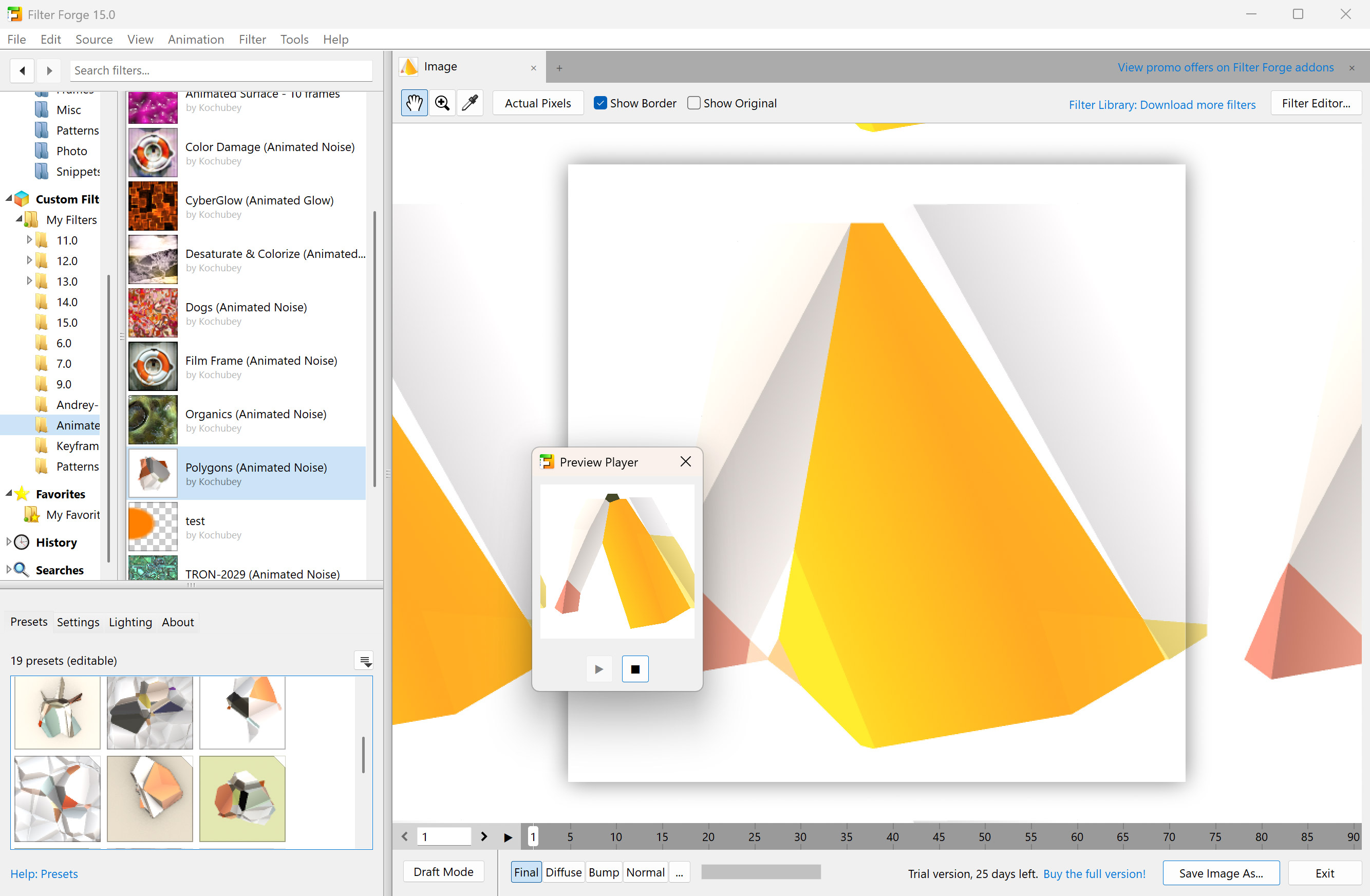This screenshot has height=896, width=1370.
Task: Step to next frame arrow
Action: [x=484, y=837]
